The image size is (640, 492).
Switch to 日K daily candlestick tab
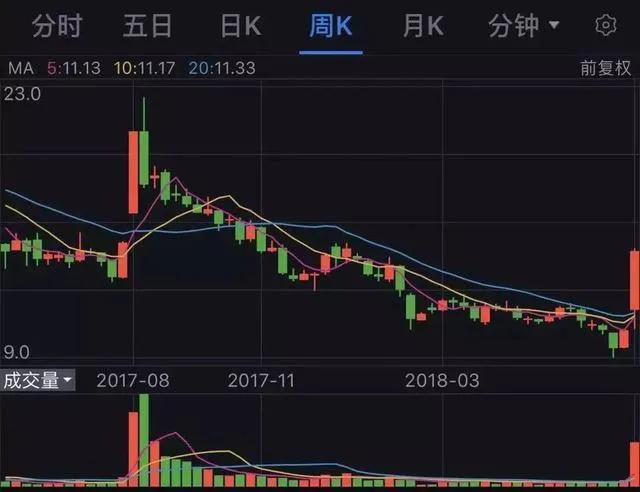click(x=240, y=26)
